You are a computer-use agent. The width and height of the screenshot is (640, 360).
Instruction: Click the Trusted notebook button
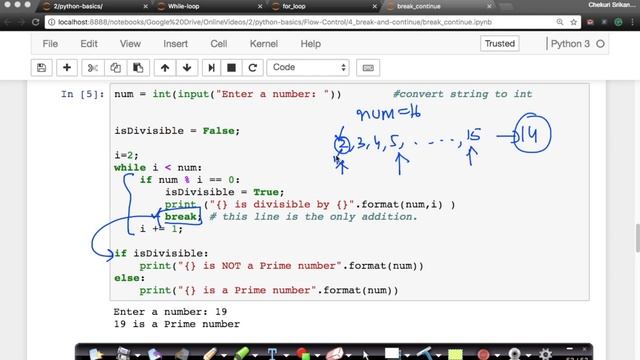point(500,43)
